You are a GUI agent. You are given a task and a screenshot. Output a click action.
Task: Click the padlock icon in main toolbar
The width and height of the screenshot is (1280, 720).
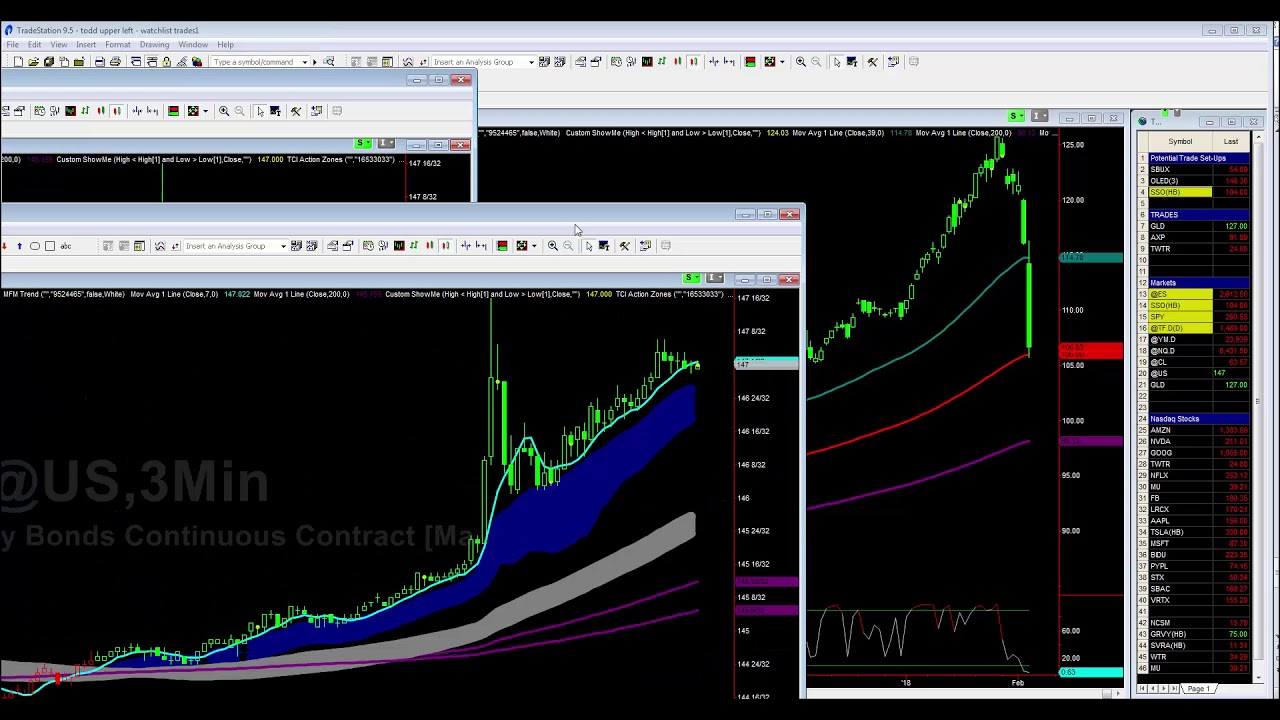click(166, 61)
